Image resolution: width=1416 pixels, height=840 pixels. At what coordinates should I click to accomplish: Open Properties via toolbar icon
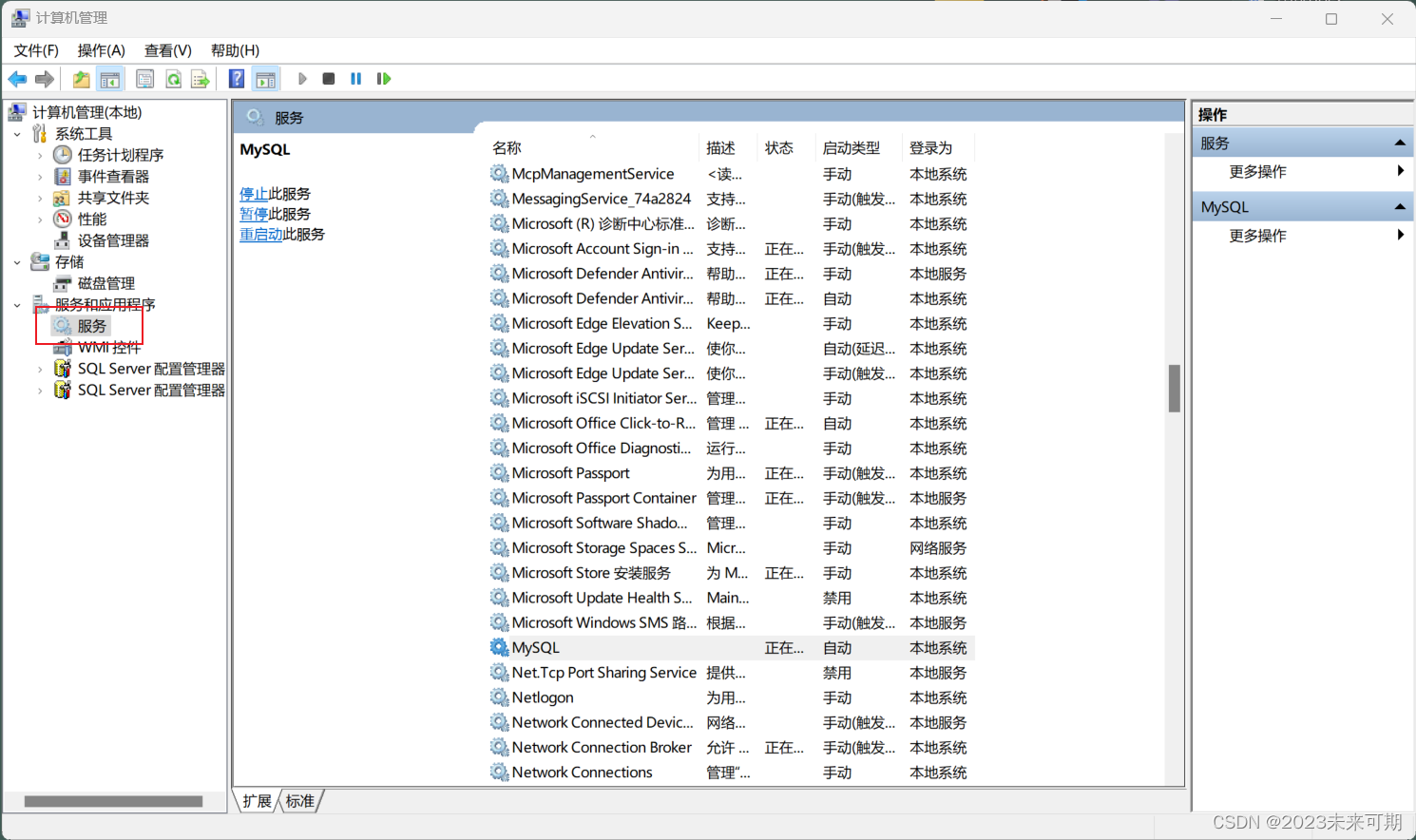click(x=144, y=79)
